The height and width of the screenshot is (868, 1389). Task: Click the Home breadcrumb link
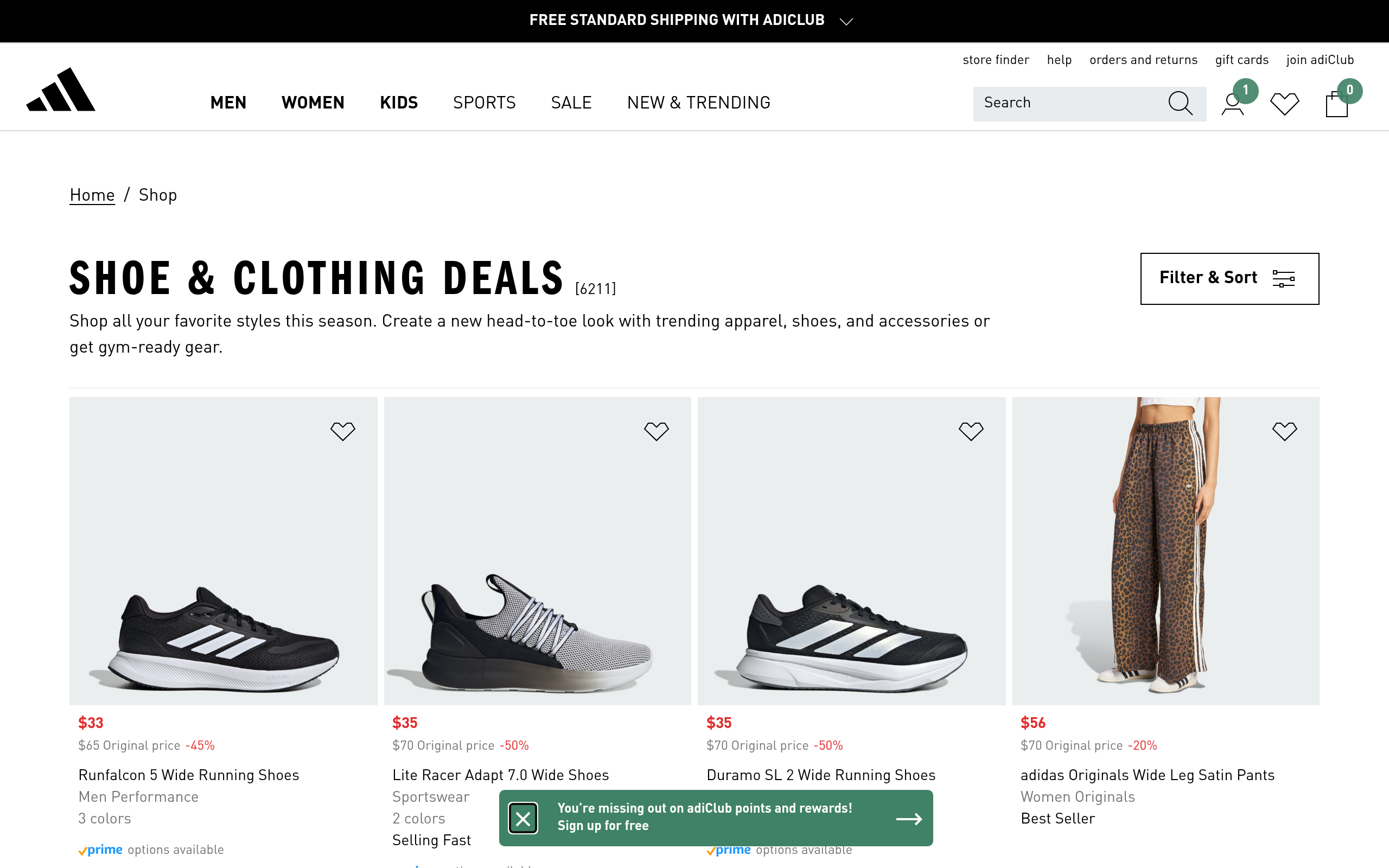click(92, 195)
